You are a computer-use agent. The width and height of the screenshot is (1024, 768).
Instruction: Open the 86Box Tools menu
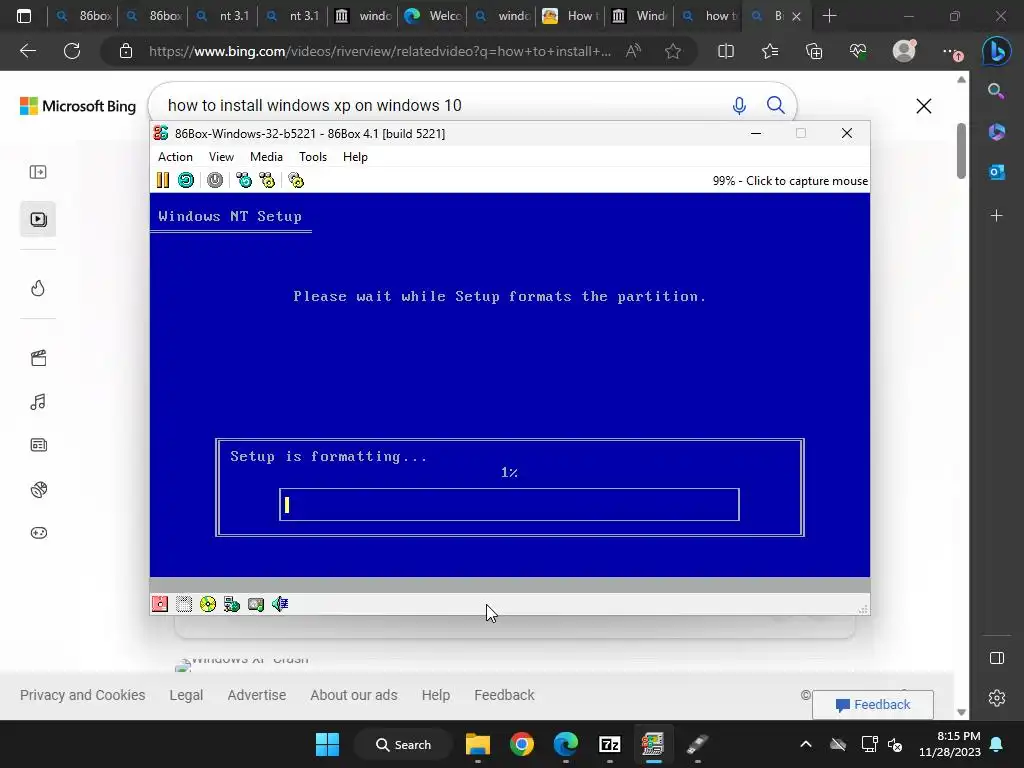313,157
